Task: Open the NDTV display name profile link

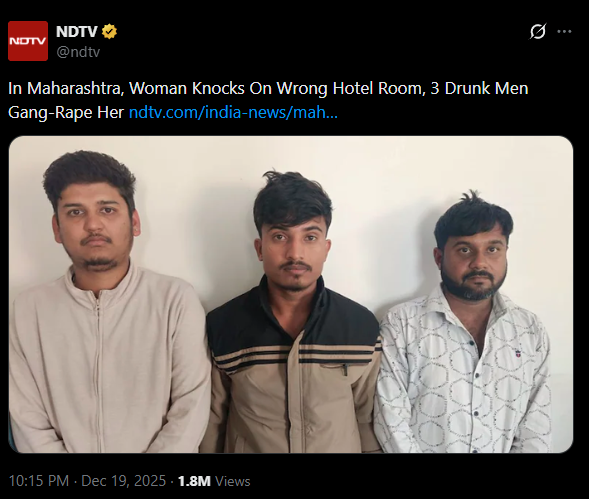Action: pyautogui.click(x=77, y=32)
